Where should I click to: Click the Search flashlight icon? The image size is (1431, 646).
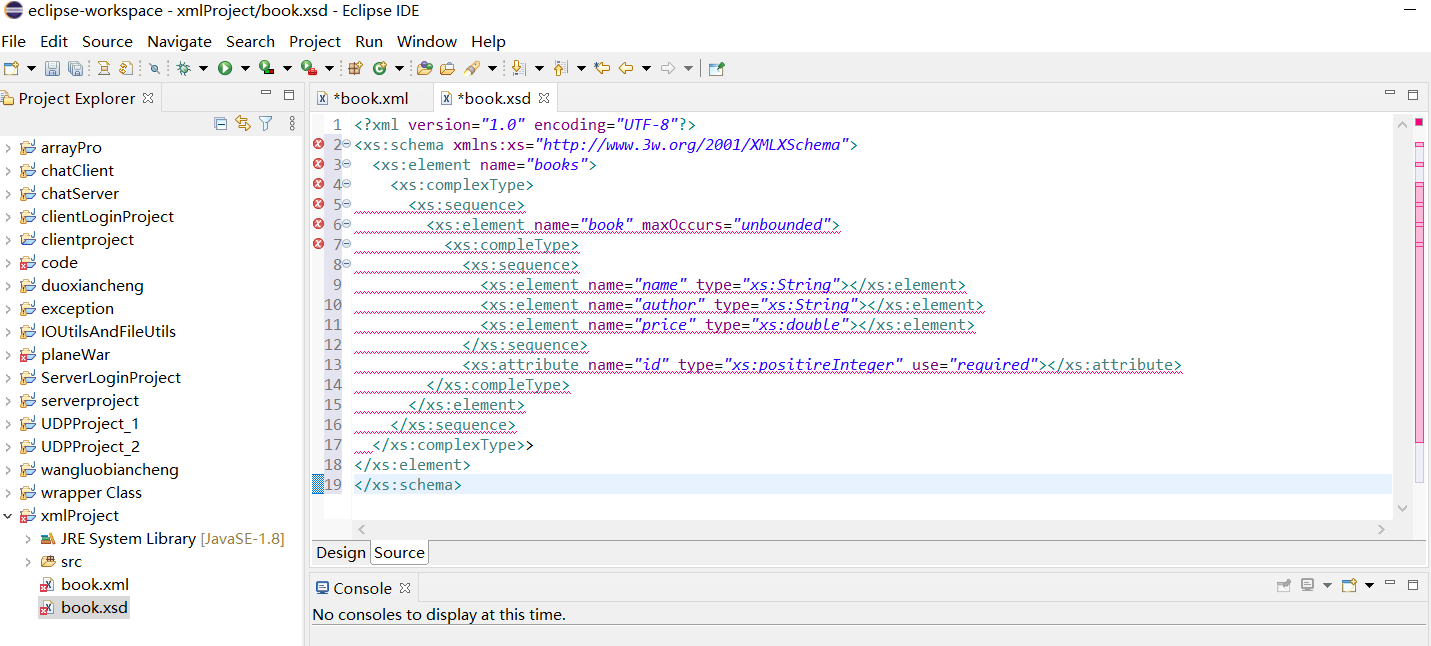tap(471, 68)
